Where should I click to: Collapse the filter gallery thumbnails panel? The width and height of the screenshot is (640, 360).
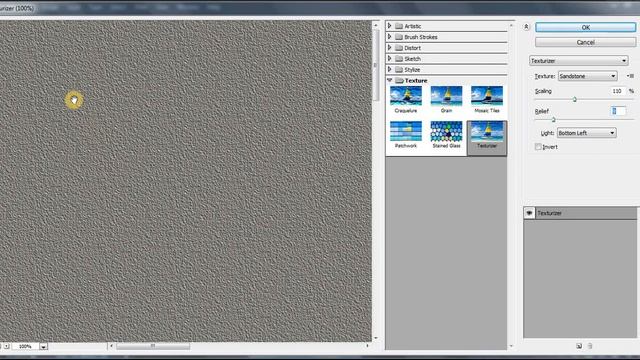(x=526, y=27)
